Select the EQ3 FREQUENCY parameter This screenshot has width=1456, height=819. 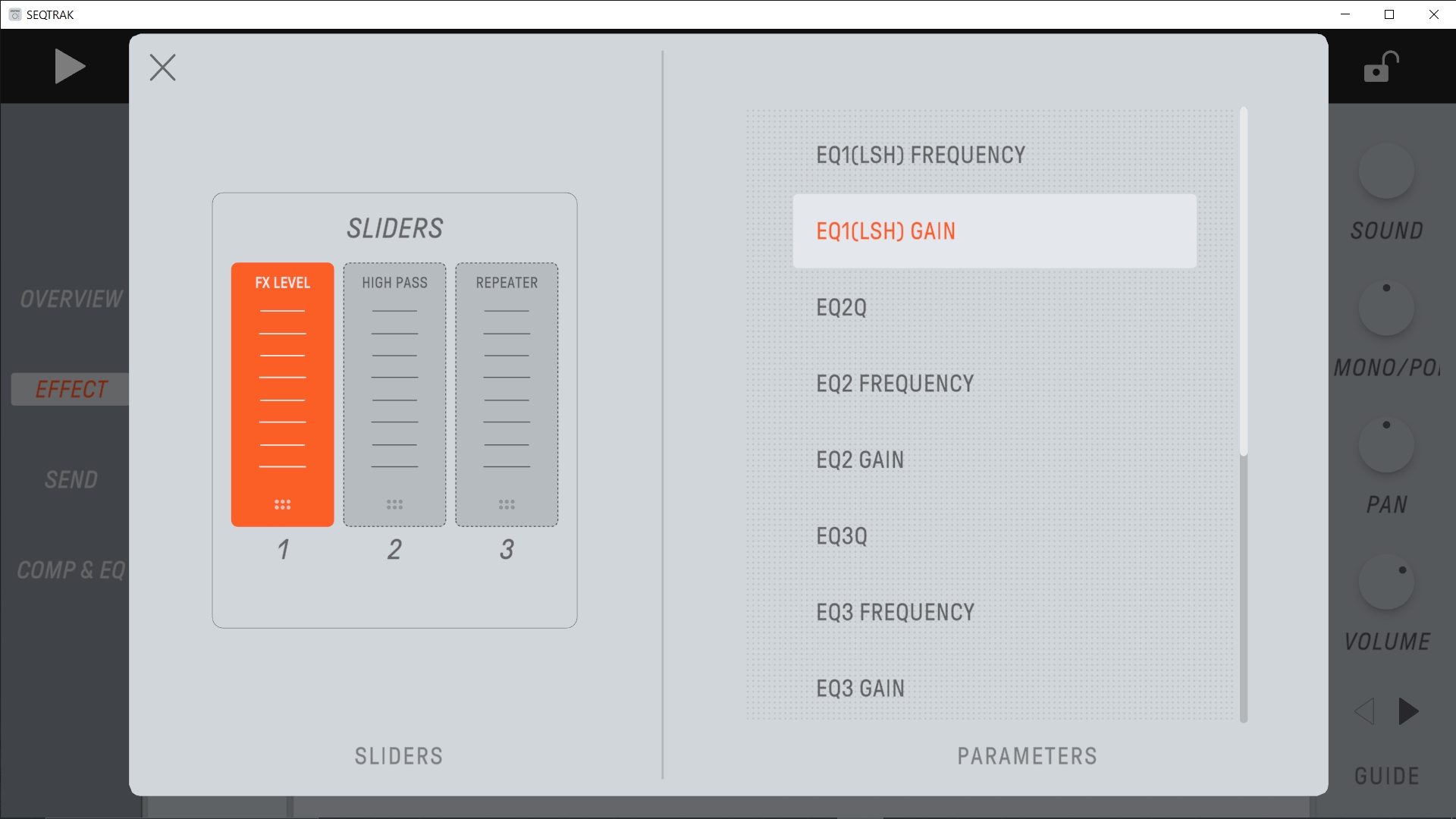[895, 613]
